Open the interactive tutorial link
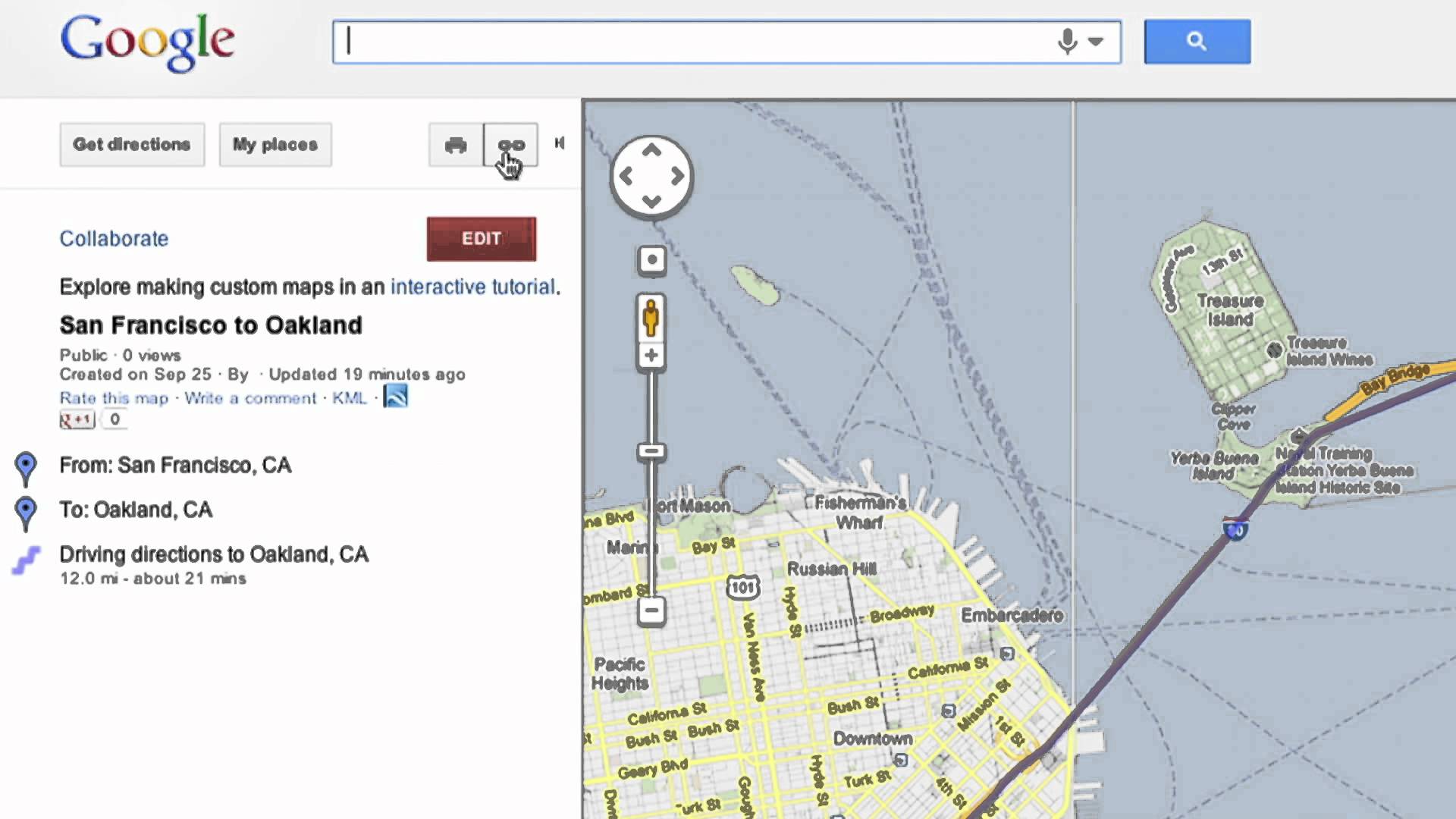1456x819 pixels. tap(472, 287)
